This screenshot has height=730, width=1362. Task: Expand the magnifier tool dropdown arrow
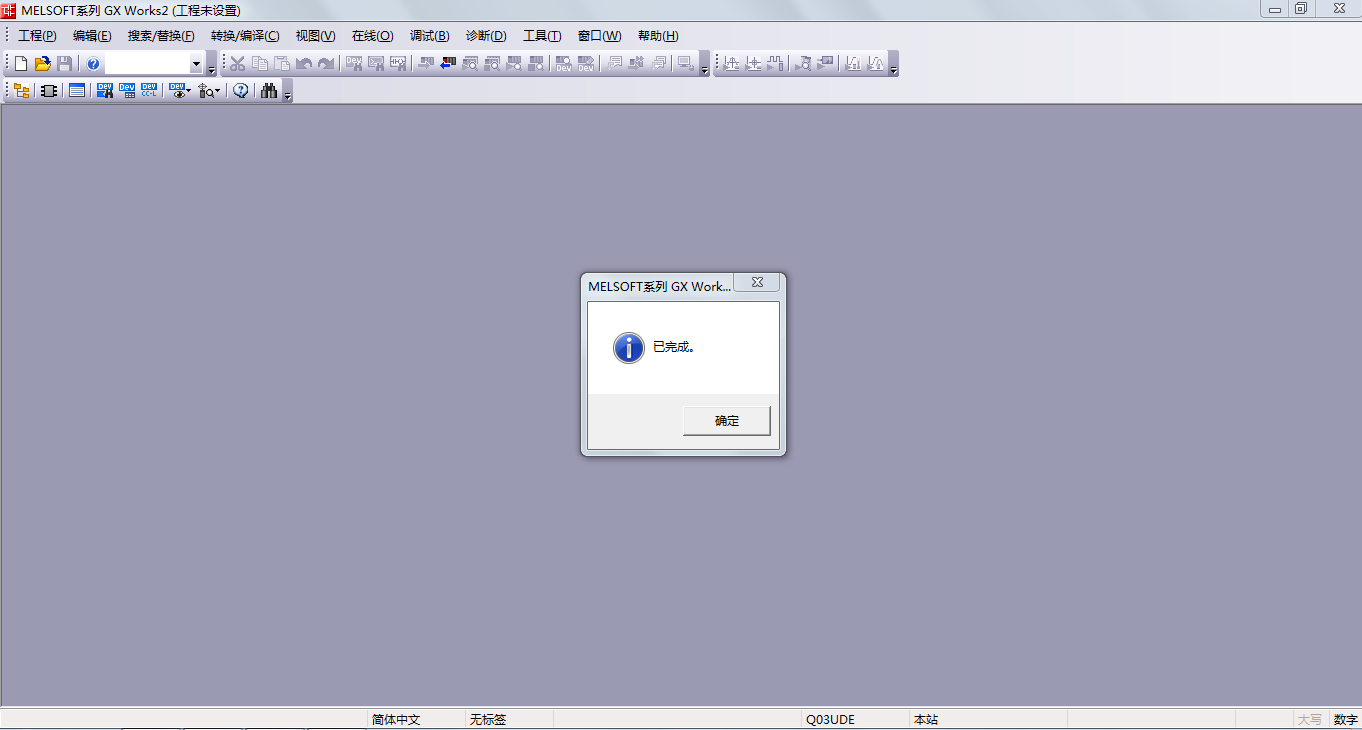click(217, 92)
